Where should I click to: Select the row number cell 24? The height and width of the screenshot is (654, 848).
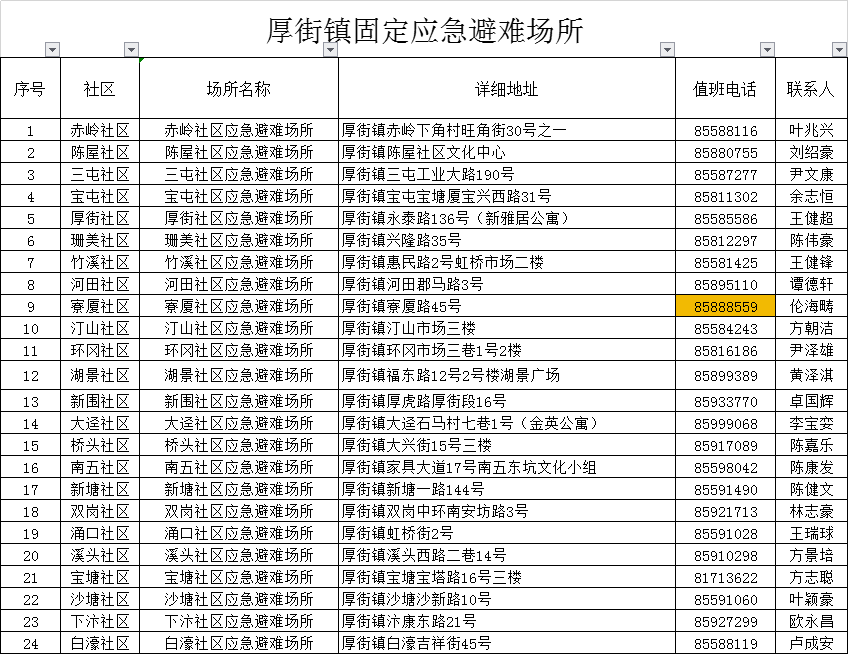[x=30, y=643]
